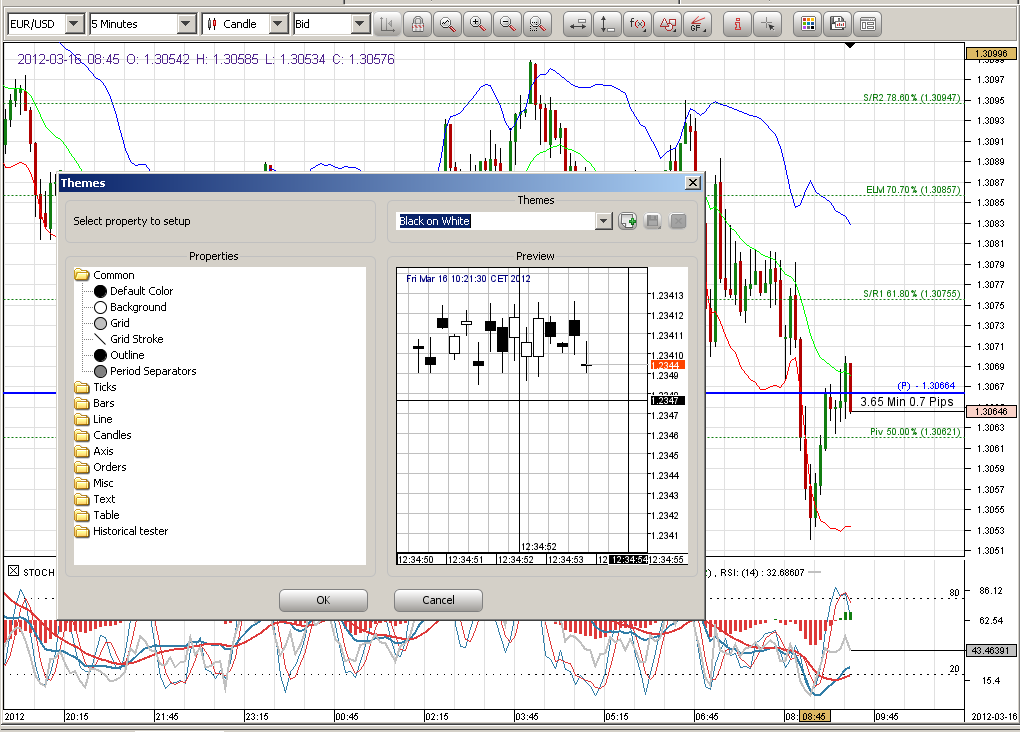
Task: Select the Grid property
Action: [112, 323]
